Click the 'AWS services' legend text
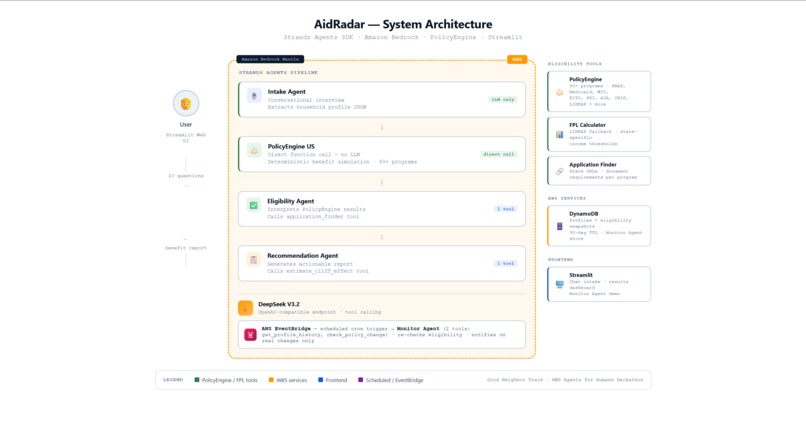This screenshot has width=806, height=440. (291, 380)
